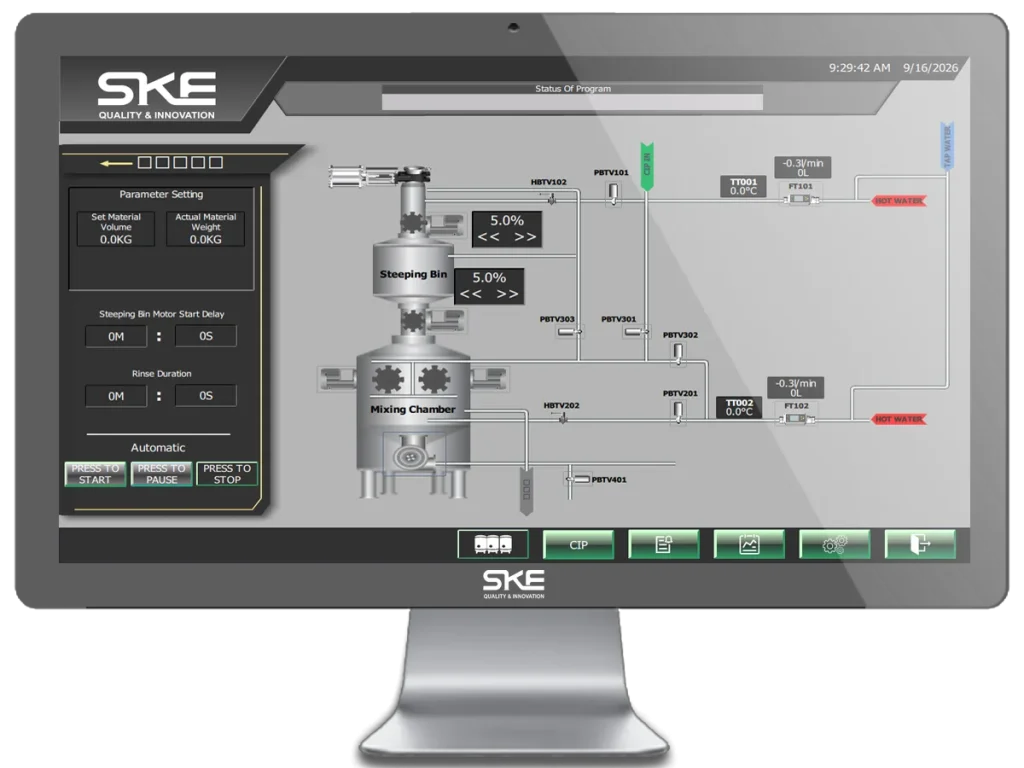Open the gear settings screen
Image resolution: width=1024 pixels, height=768 pixels.
[835, 544]
